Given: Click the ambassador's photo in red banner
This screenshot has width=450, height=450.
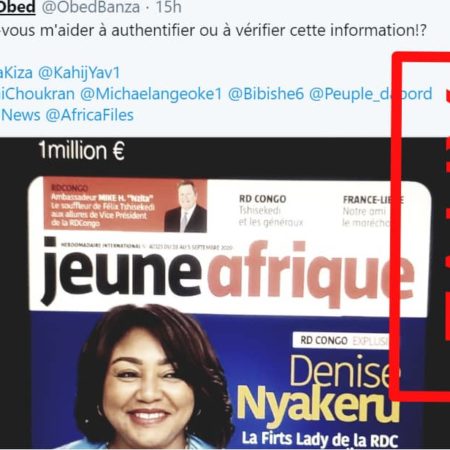Looking at the screenshot, I should pos(186,206).
